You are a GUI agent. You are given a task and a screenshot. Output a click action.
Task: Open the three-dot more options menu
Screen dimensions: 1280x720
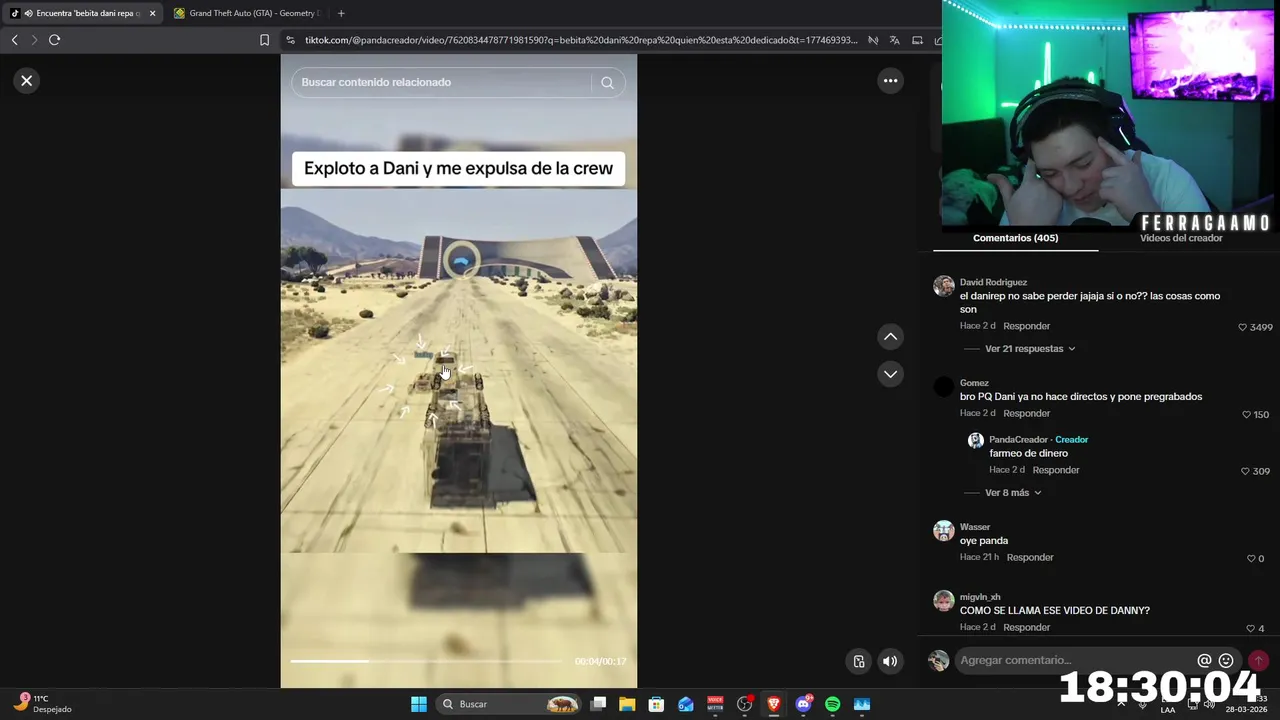tap(890, 81)
